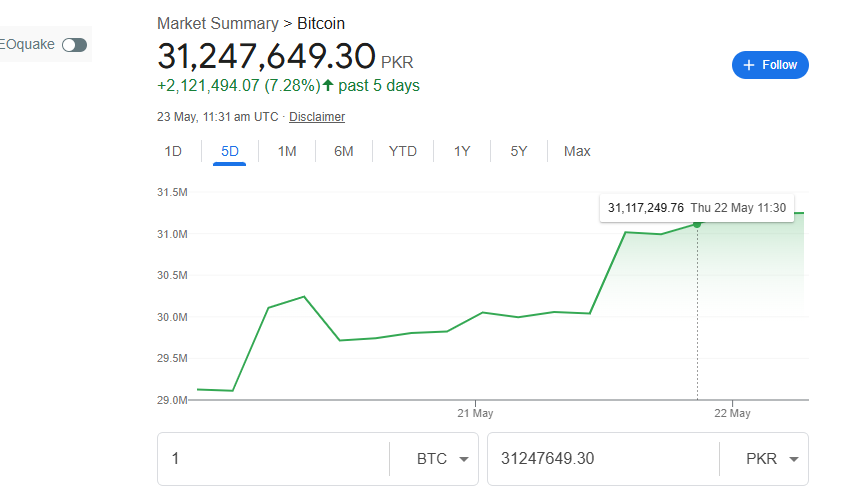
Task: Switch to the 1M chart range
Action: [287, 151]
